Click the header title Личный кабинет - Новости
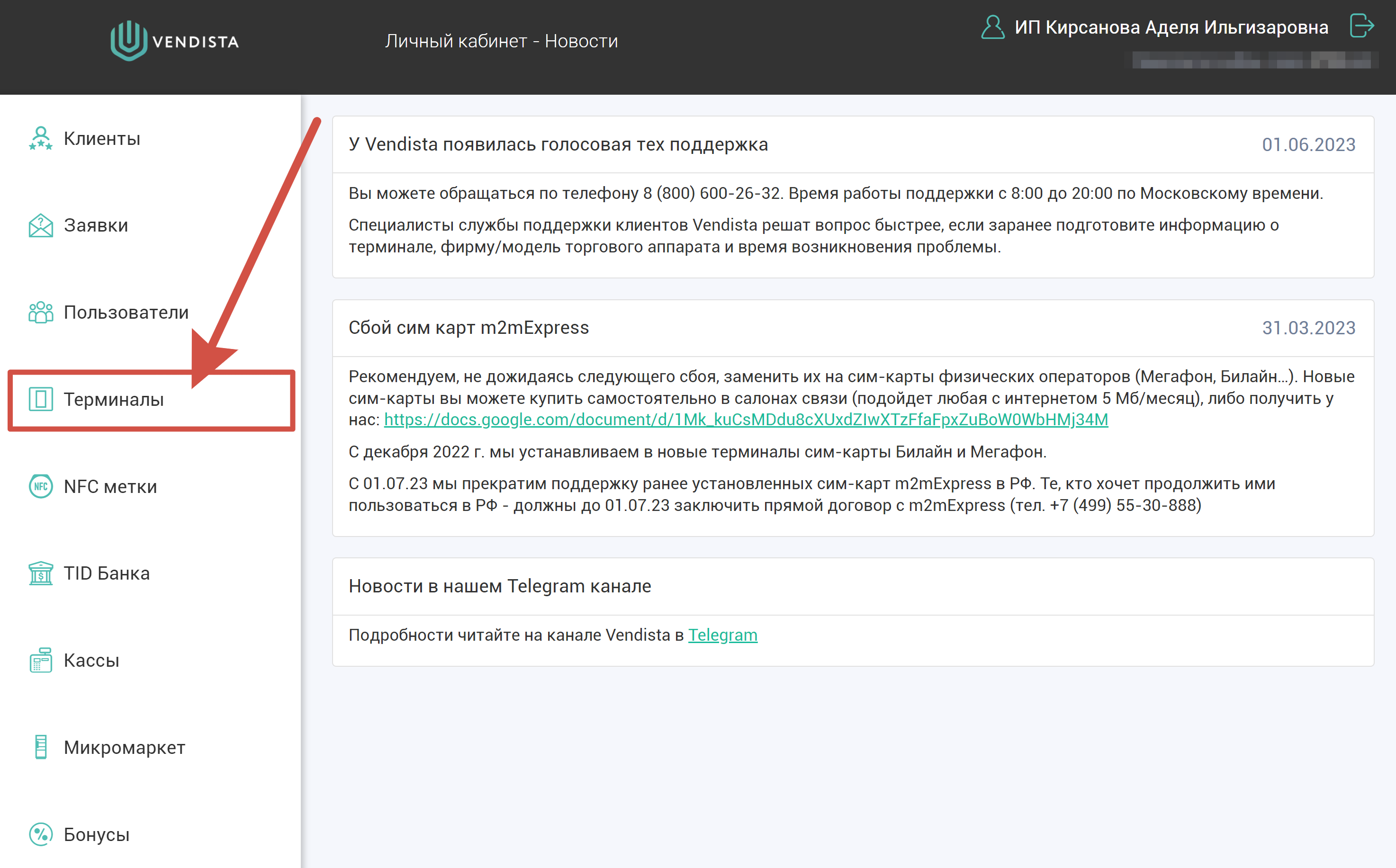The height and width of the screenshot is (868, 1396). point(501,41)
